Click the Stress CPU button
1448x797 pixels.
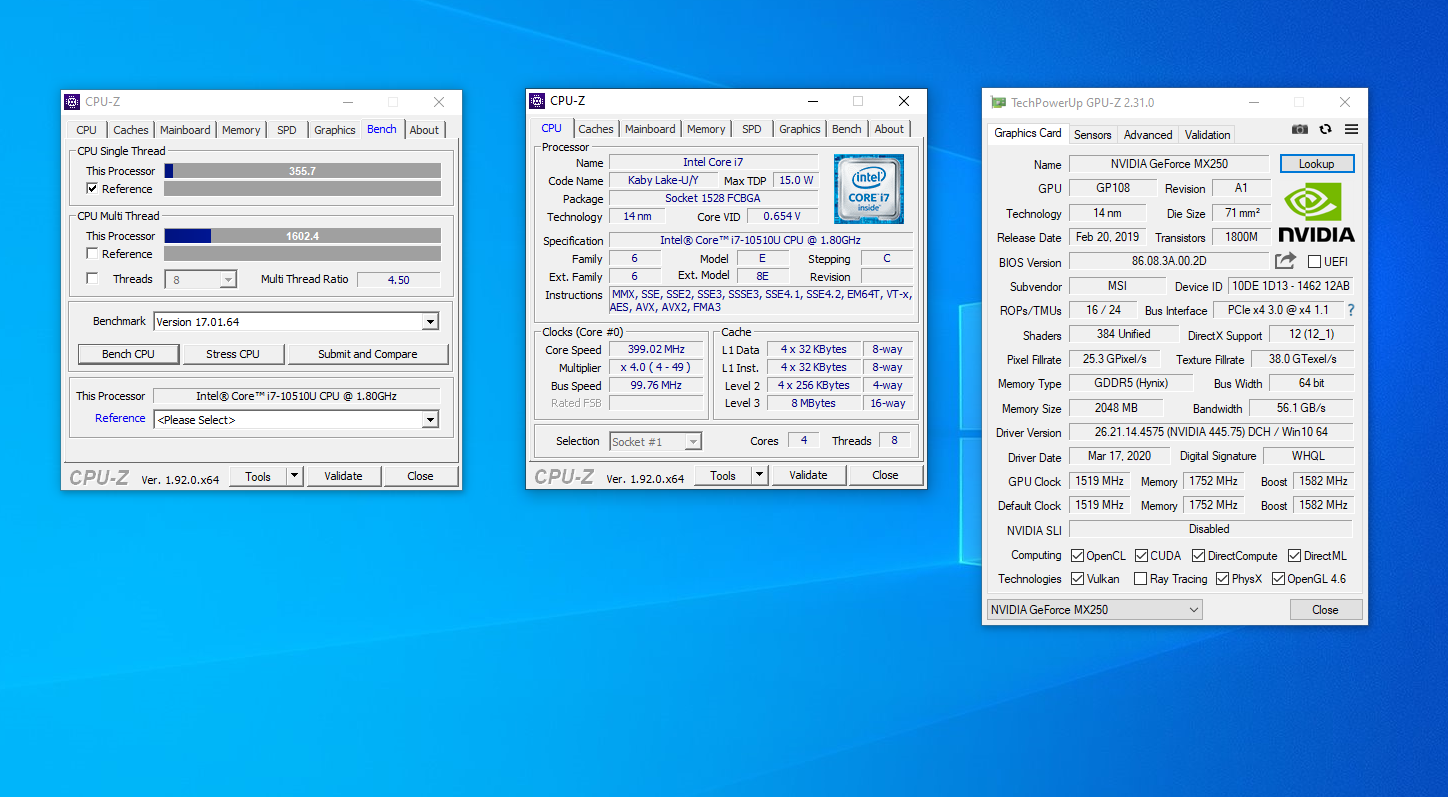click(233, 354)
